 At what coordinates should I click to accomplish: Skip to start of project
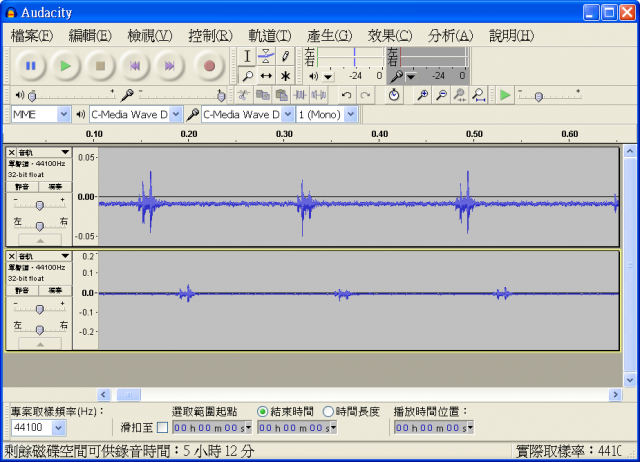pos(135,66)
